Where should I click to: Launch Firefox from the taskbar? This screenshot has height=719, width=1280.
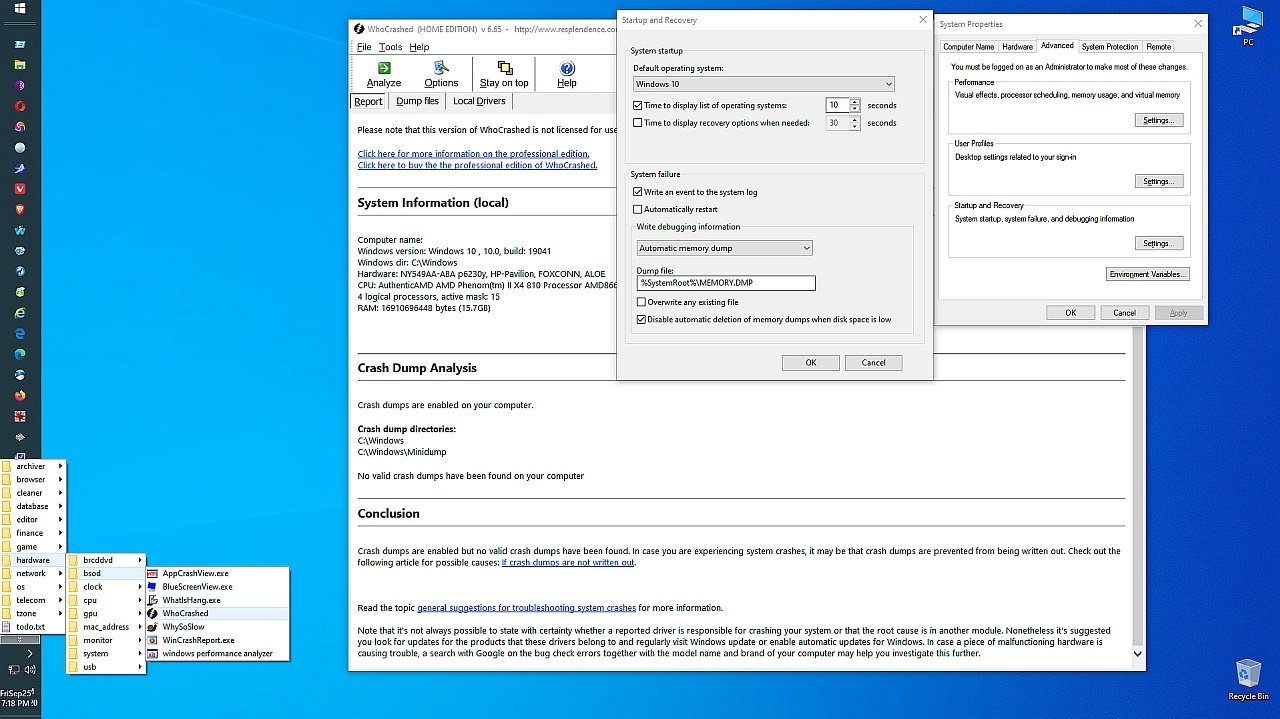(20, 395)
